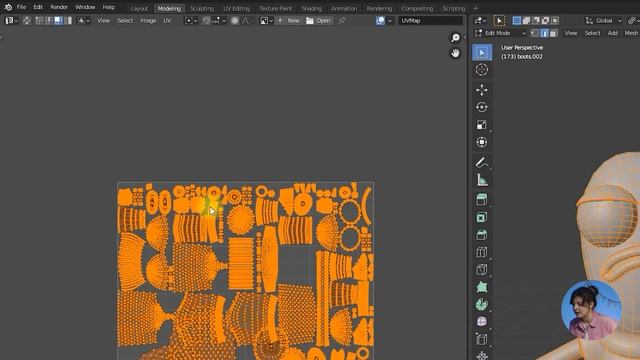640x360 pixels.
Task: Enable mesh vertex select mode in 3D viewport
Action: [535, 33]
